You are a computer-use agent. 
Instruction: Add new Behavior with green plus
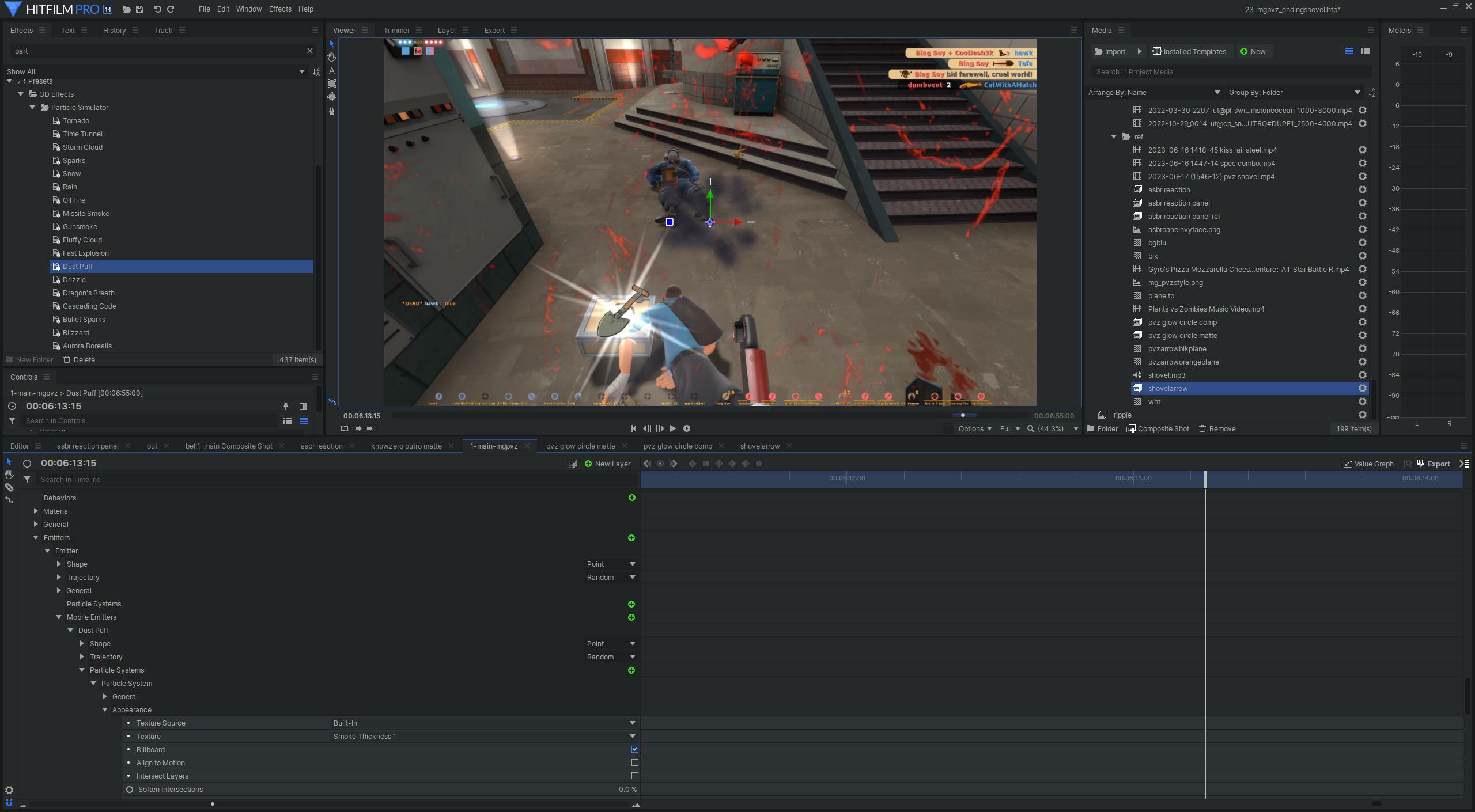pos(632,498)
